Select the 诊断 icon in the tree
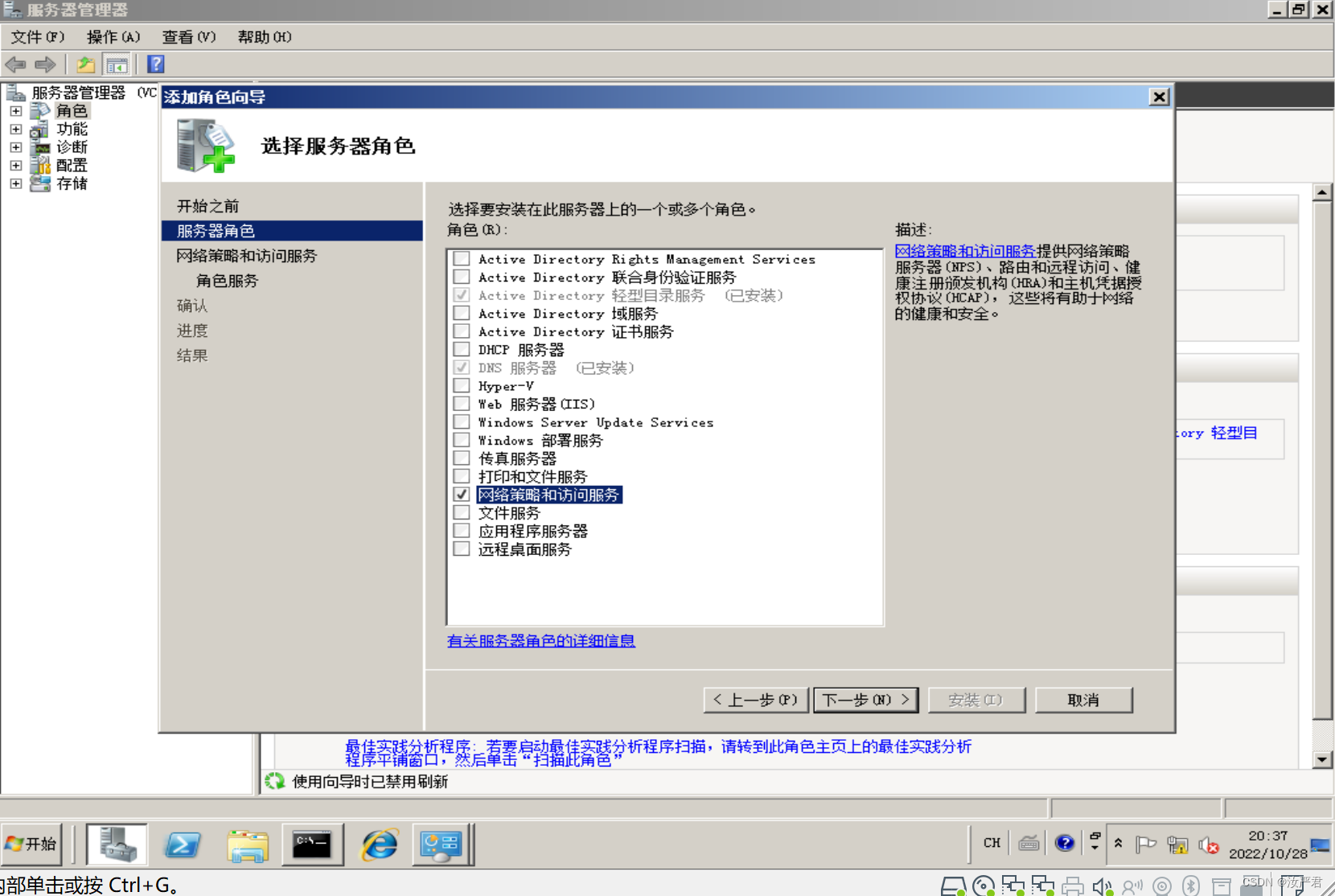1335x896 pixels. [40, 148]
